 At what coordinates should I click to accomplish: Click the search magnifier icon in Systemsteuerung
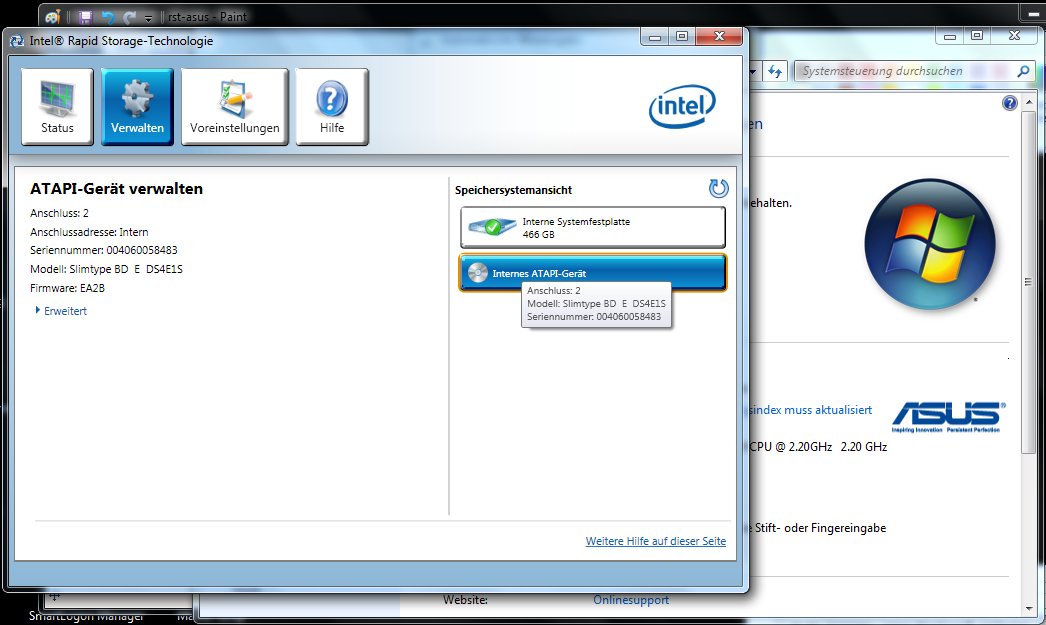(1023, 71)
